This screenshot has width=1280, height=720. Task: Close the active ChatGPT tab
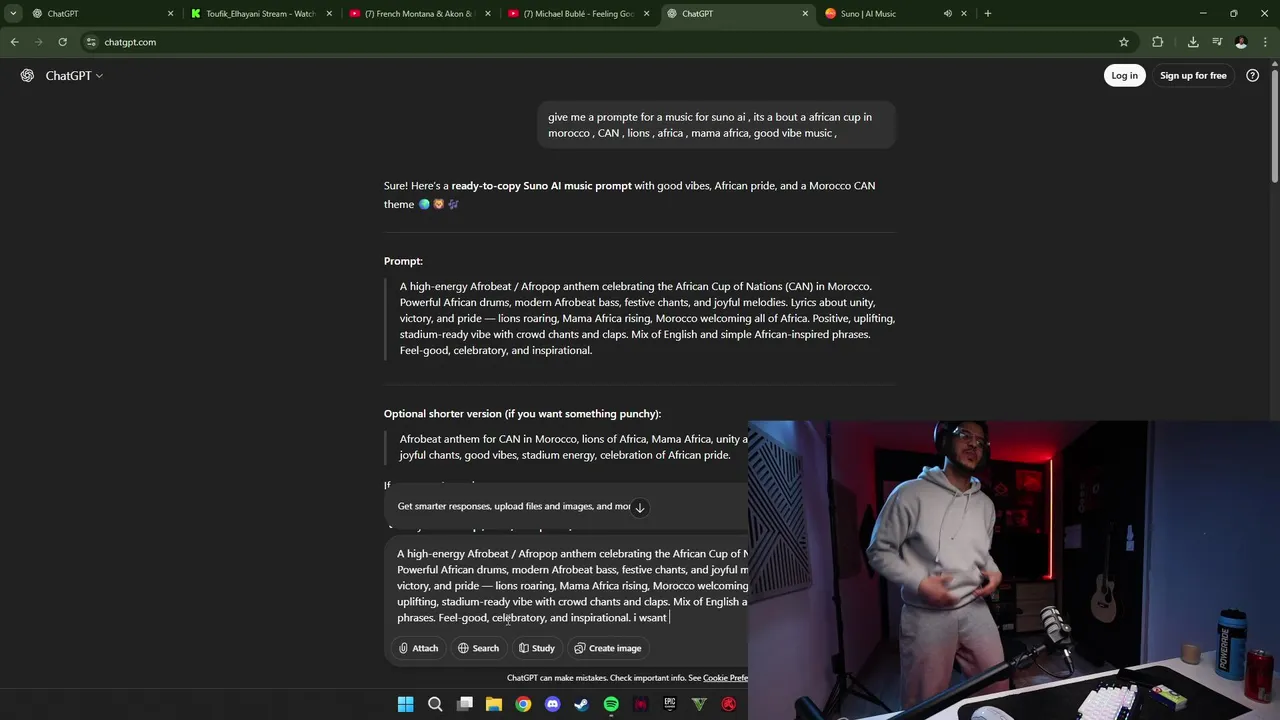tap(805, 13)
